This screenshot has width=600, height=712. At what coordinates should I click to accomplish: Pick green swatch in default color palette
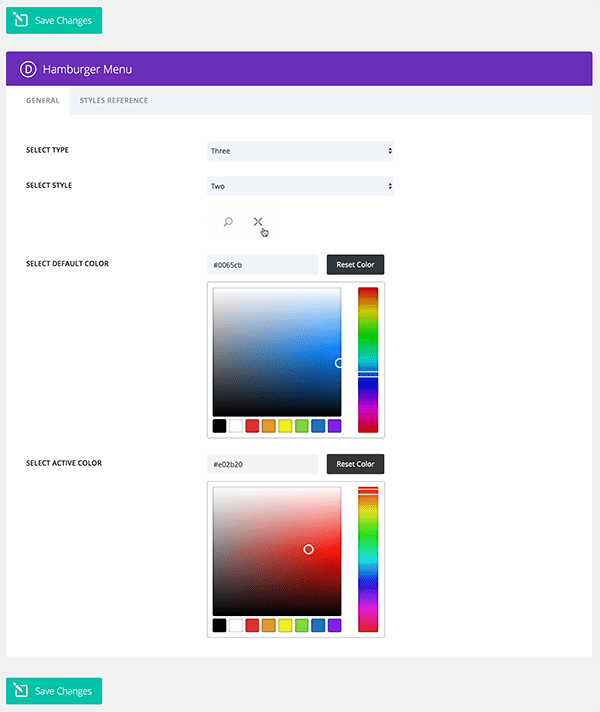302,426
